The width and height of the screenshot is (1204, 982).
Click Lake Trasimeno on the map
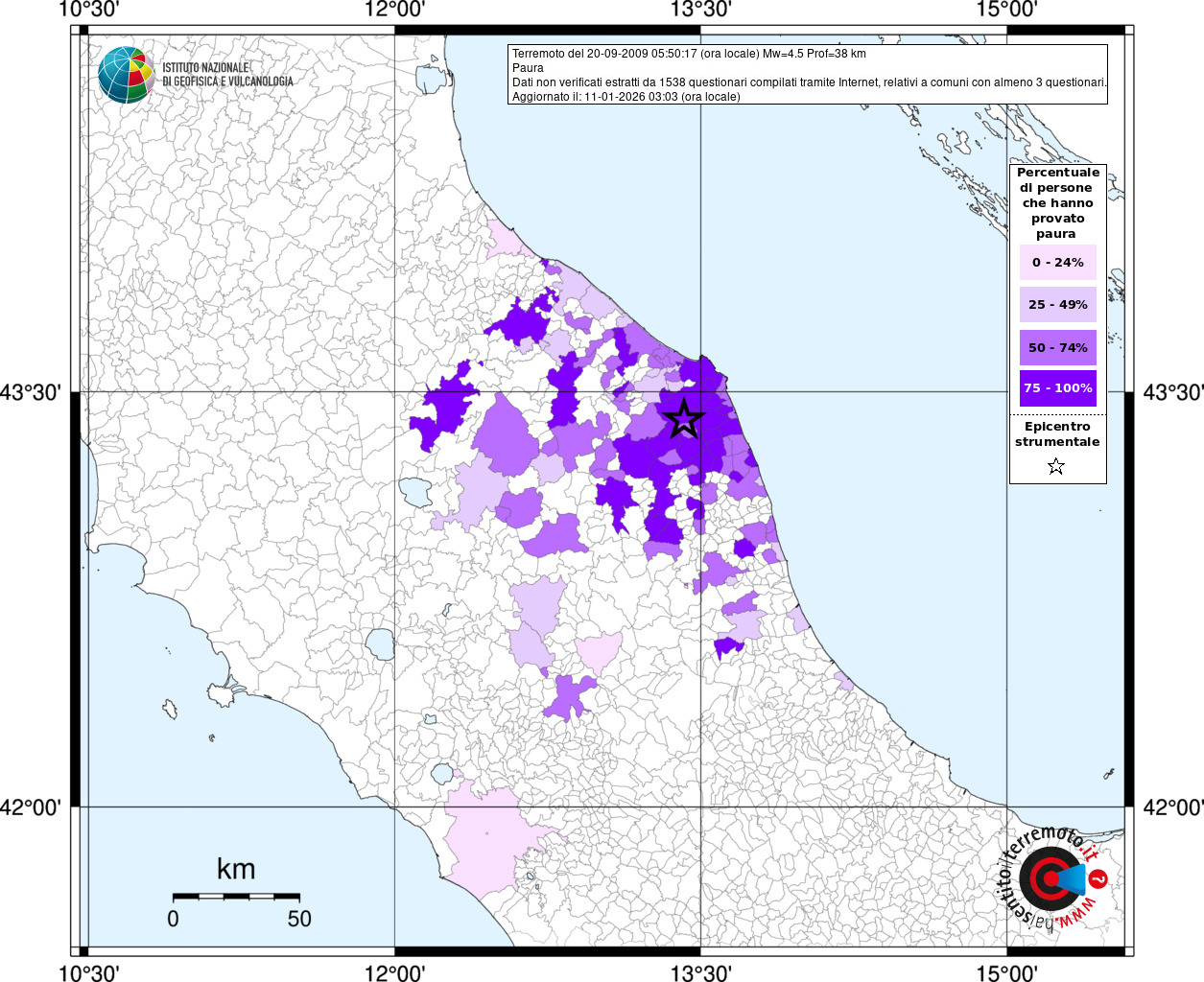tap(416, 492)
